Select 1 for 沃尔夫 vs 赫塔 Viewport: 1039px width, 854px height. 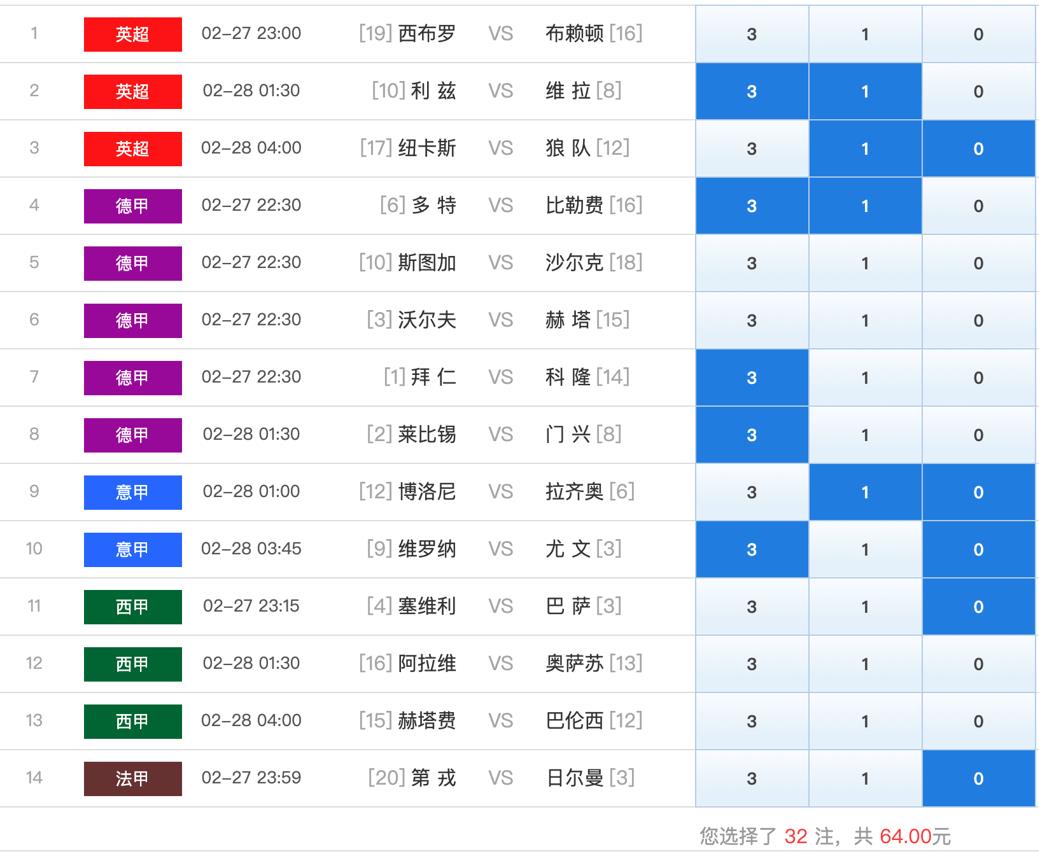point(865,321)
